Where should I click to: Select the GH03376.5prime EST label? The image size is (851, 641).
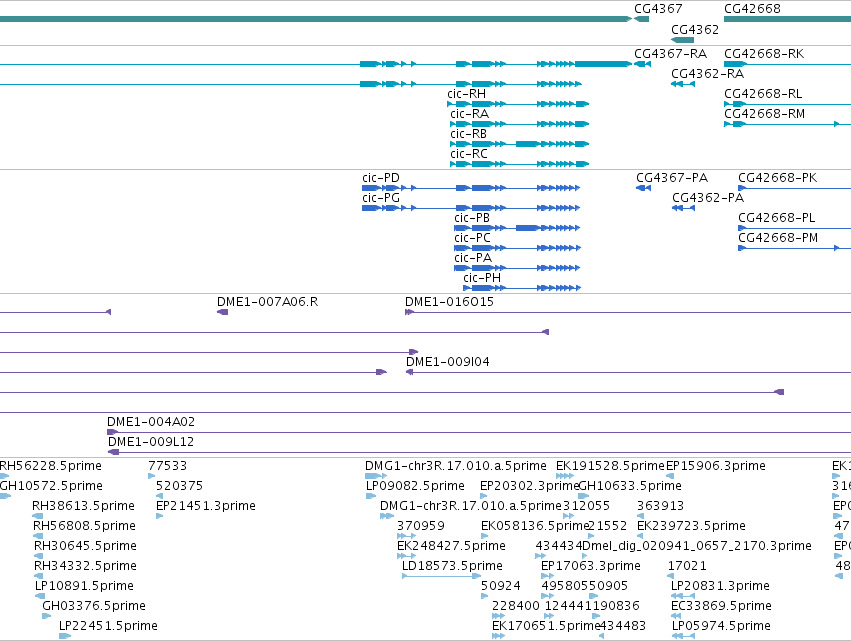[94, 606]
